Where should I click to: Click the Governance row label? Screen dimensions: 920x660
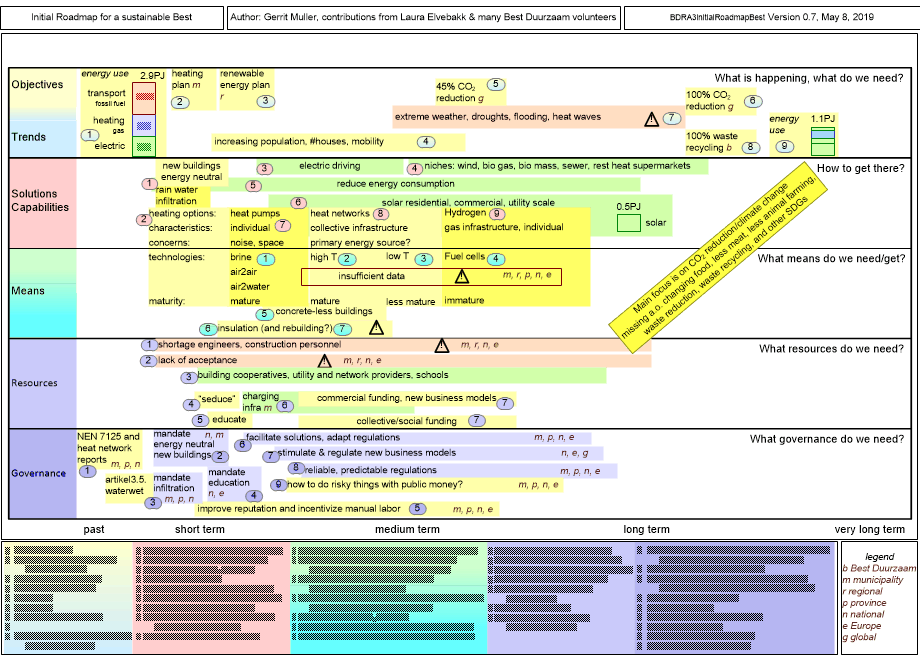pyautogui.click(x=38, y=473)
